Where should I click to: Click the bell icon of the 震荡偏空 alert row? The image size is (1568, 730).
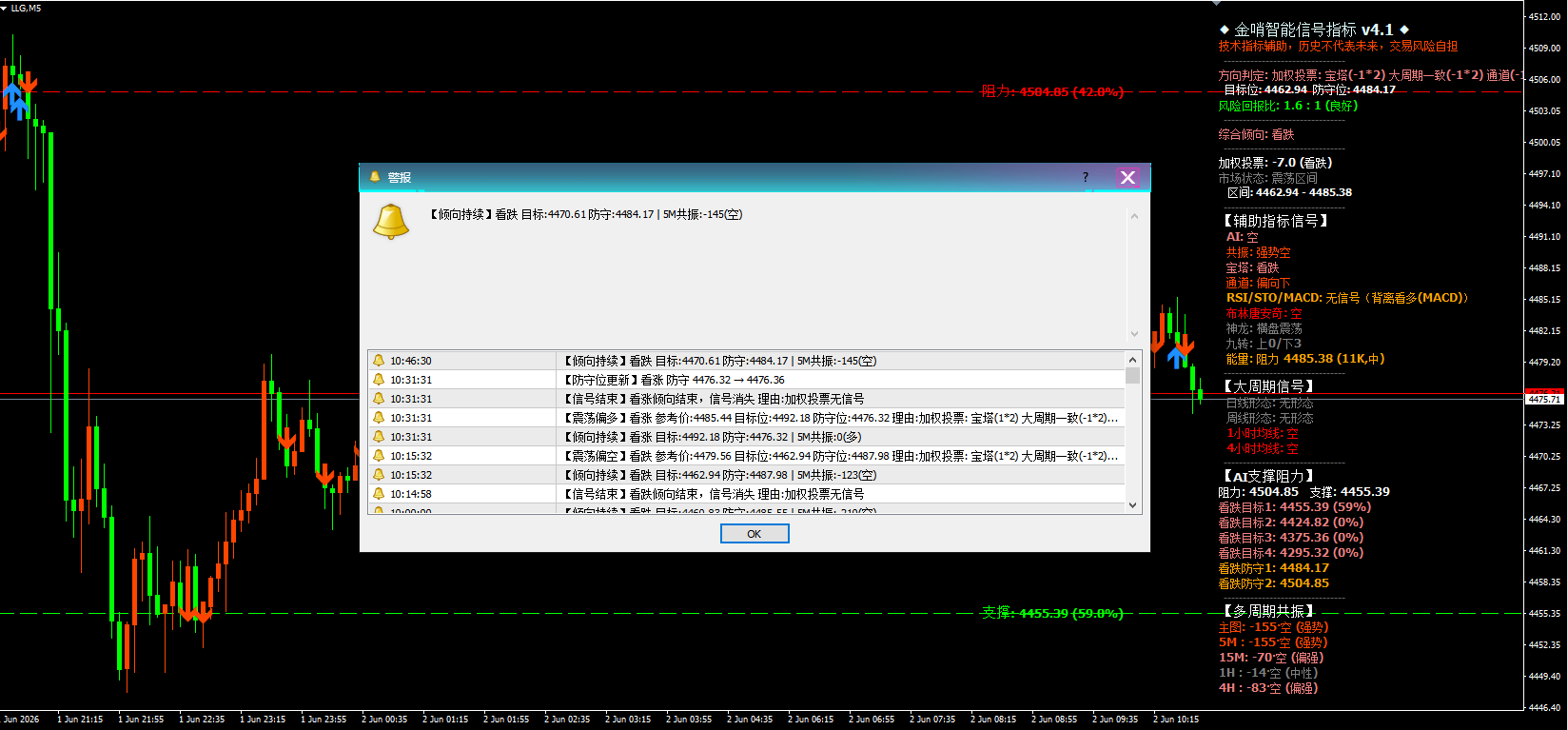379,456
